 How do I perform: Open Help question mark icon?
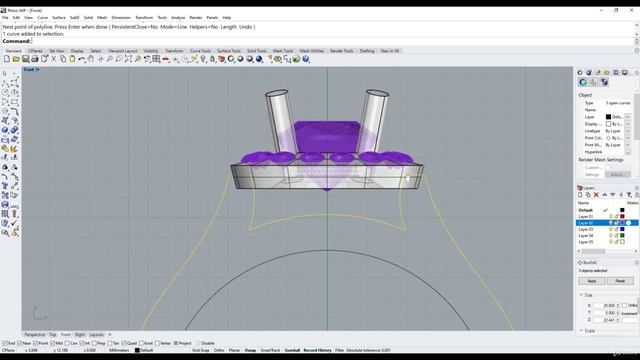(306, 59)
